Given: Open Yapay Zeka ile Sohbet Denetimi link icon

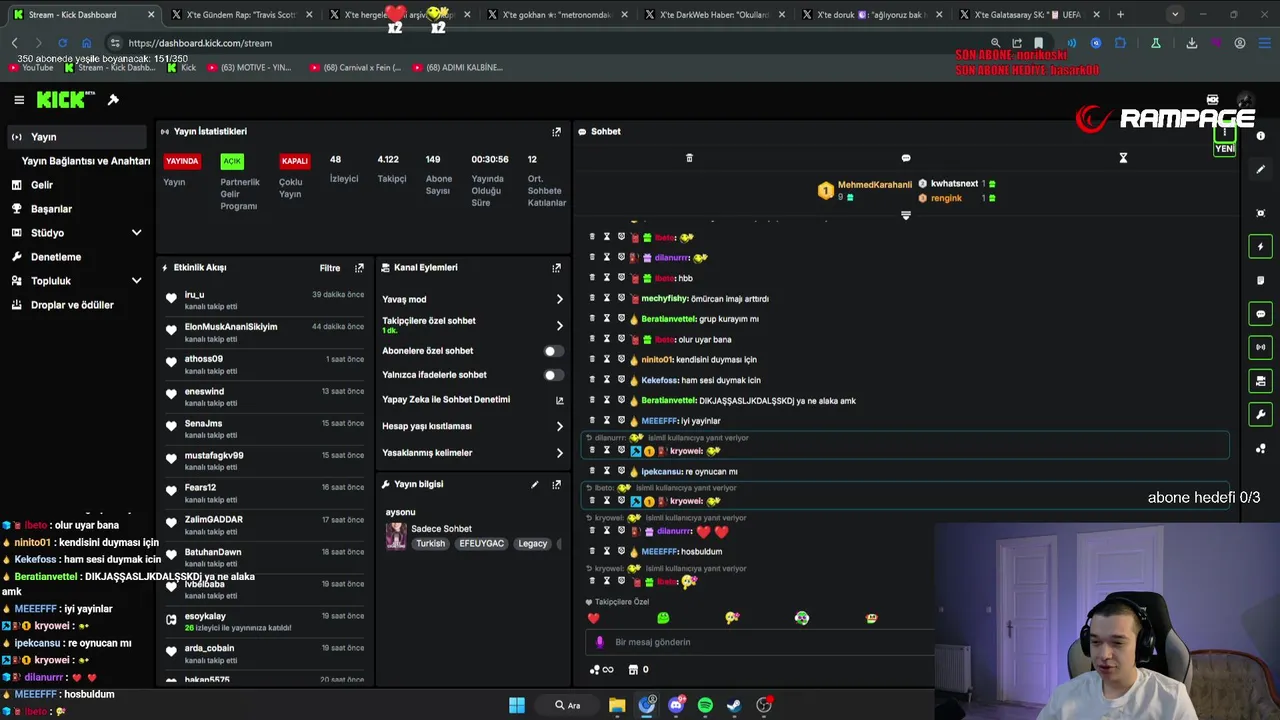Looking at the screenshot, I should click(x=560, y=400).
